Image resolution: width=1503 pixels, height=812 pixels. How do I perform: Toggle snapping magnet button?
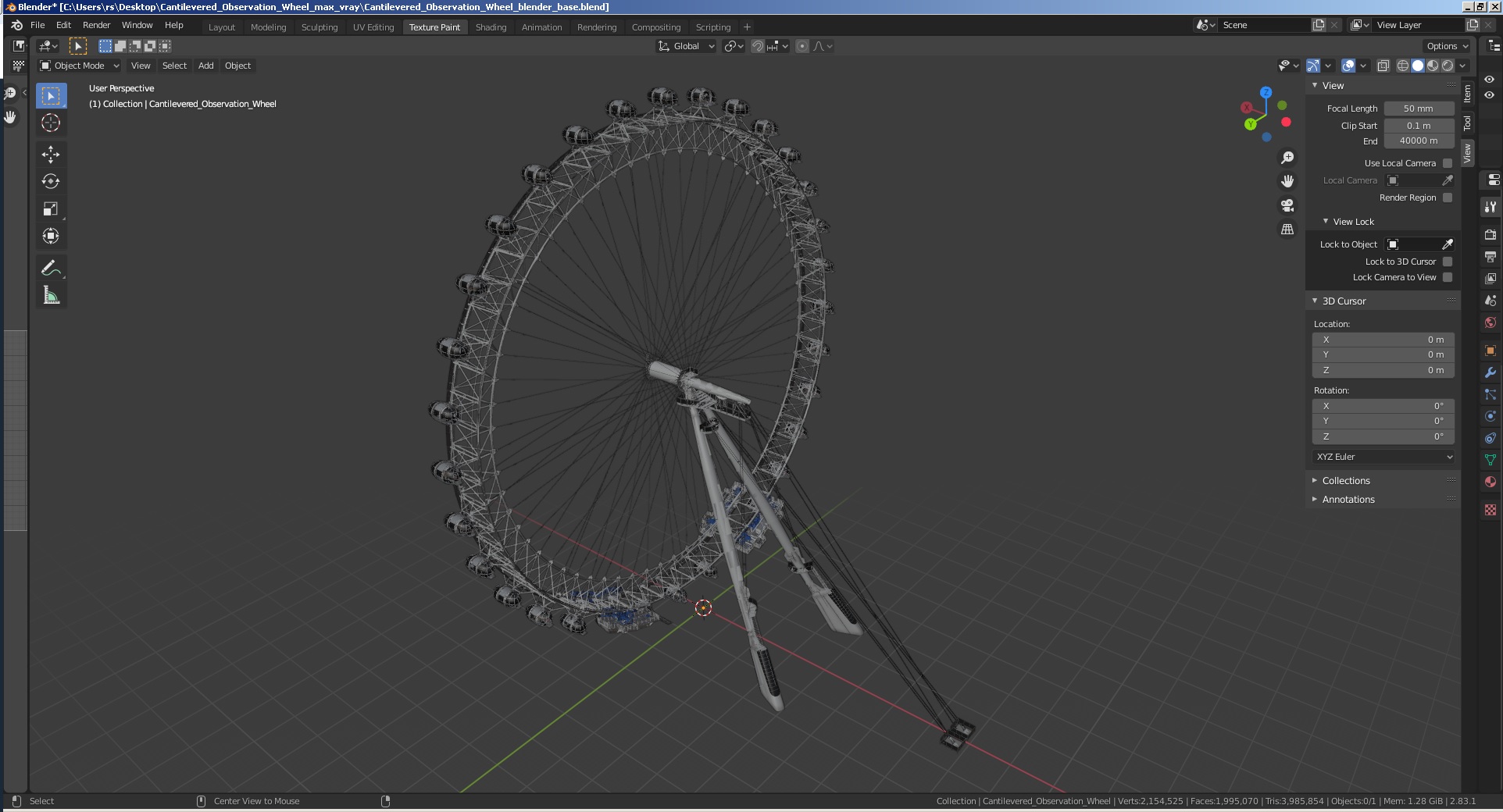(757, 46)
